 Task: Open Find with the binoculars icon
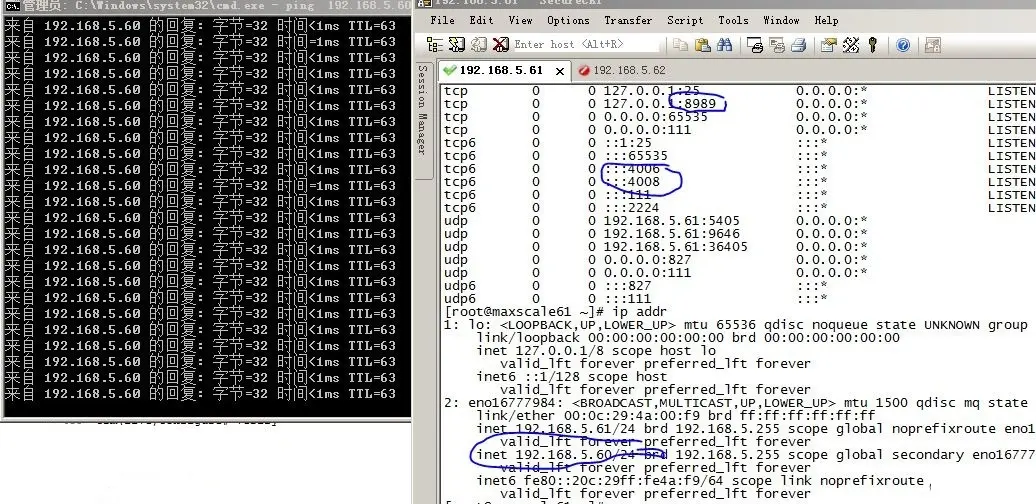[725, 44]
